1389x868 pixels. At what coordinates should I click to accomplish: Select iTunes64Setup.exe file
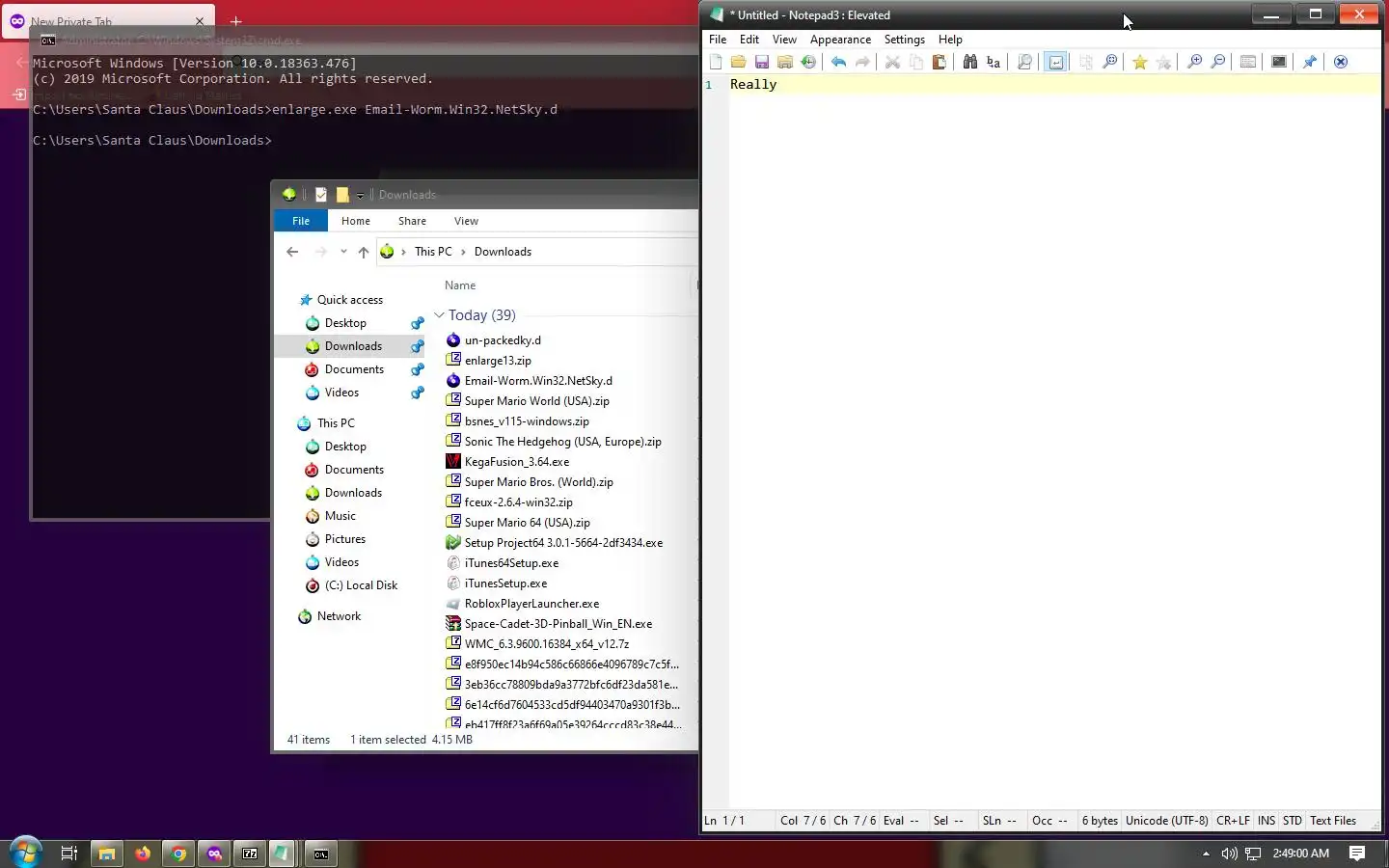click(511, 563)
